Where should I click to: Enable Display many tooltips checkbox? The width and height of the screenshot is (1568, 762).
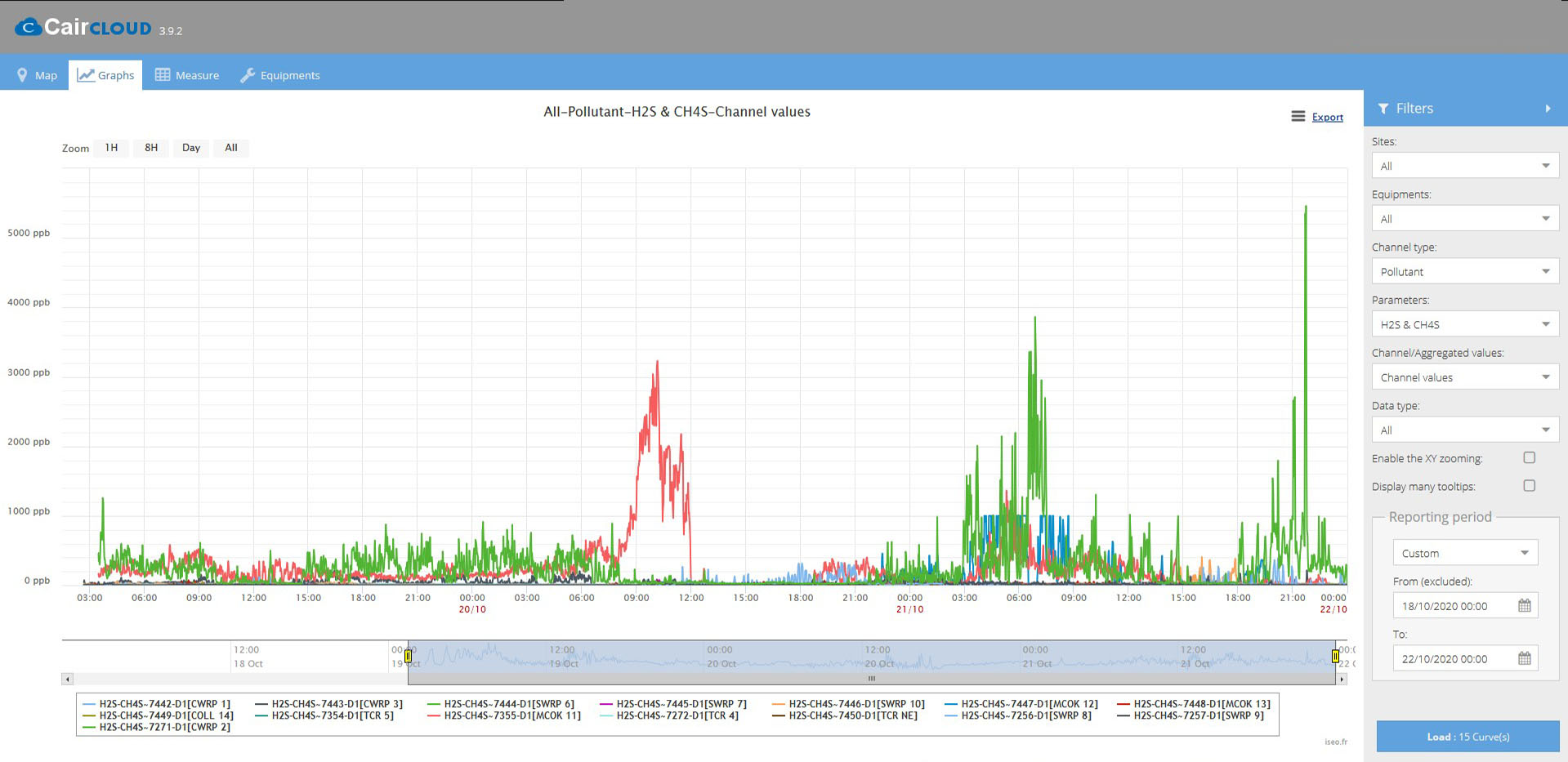click(1530, 486)
